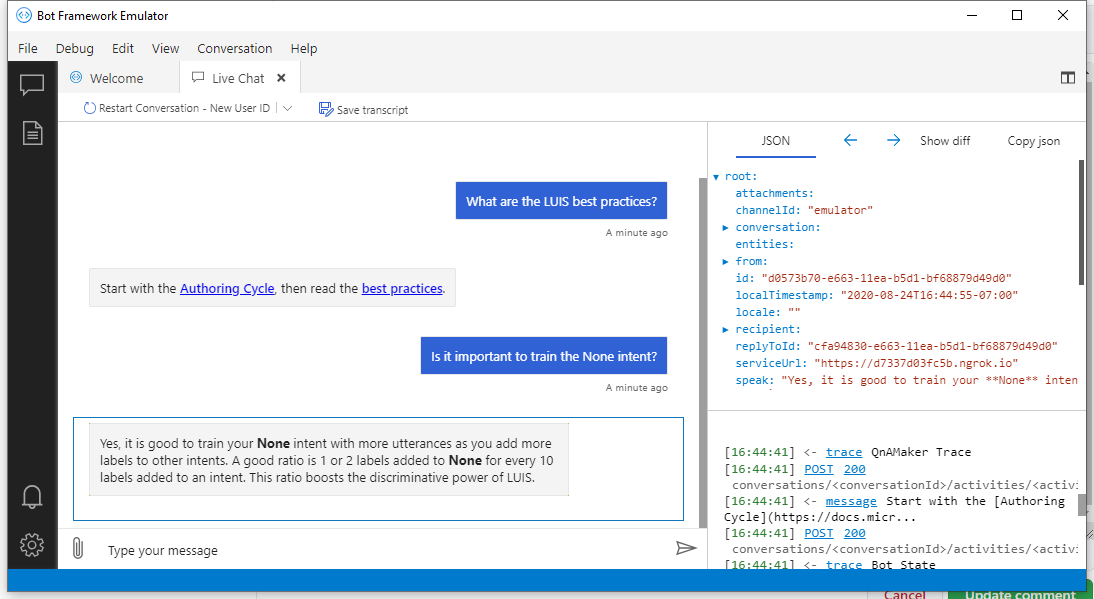Image resolution: width=1094 pixels, height=599 pixels.
Task: Expand the from node in JSON
Action: coord(726,261)
